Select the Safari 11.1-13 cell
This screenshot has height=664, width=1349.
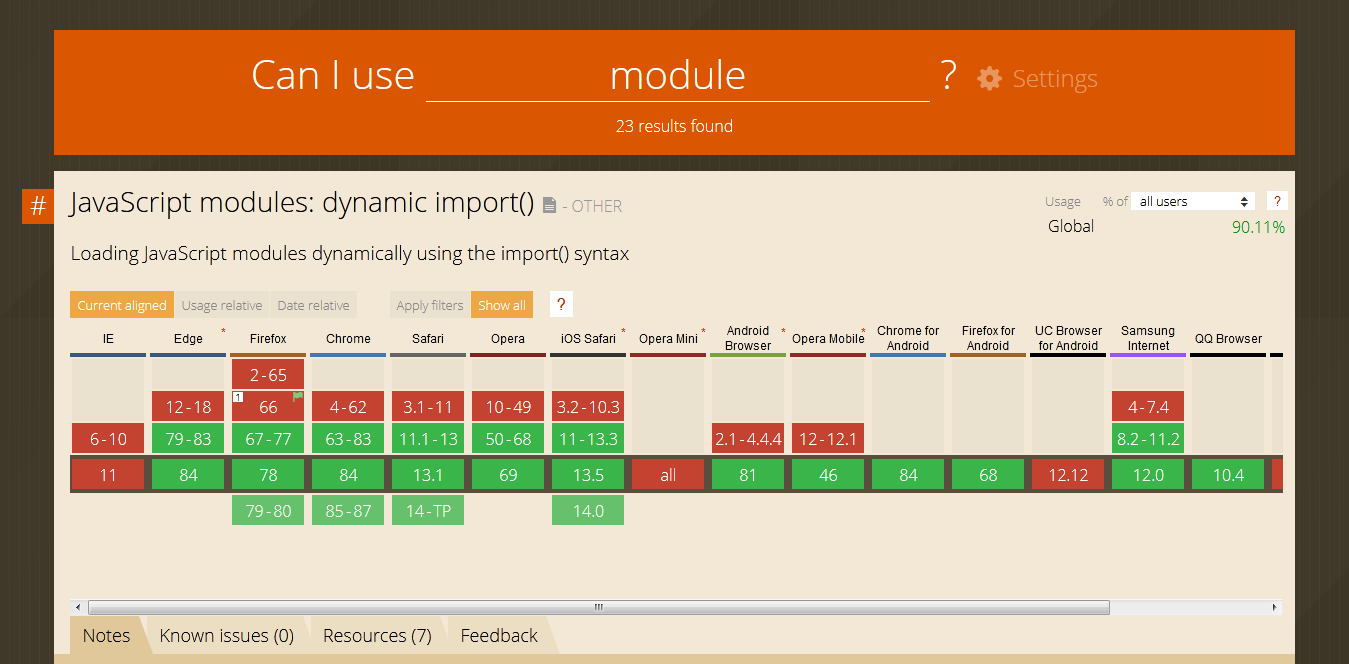[428, 438]
